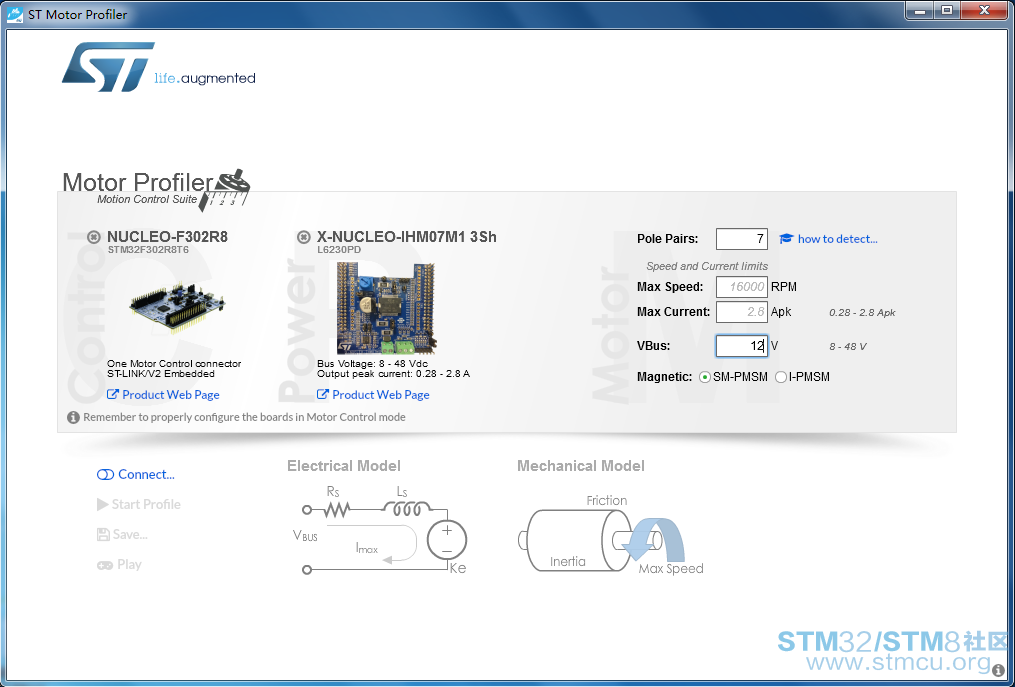Open the X-NUCLEO-IHM07M1 Product Web Page link
Image resolution: width=1015 pixels, height=687 pixels.
click(381, 394)
